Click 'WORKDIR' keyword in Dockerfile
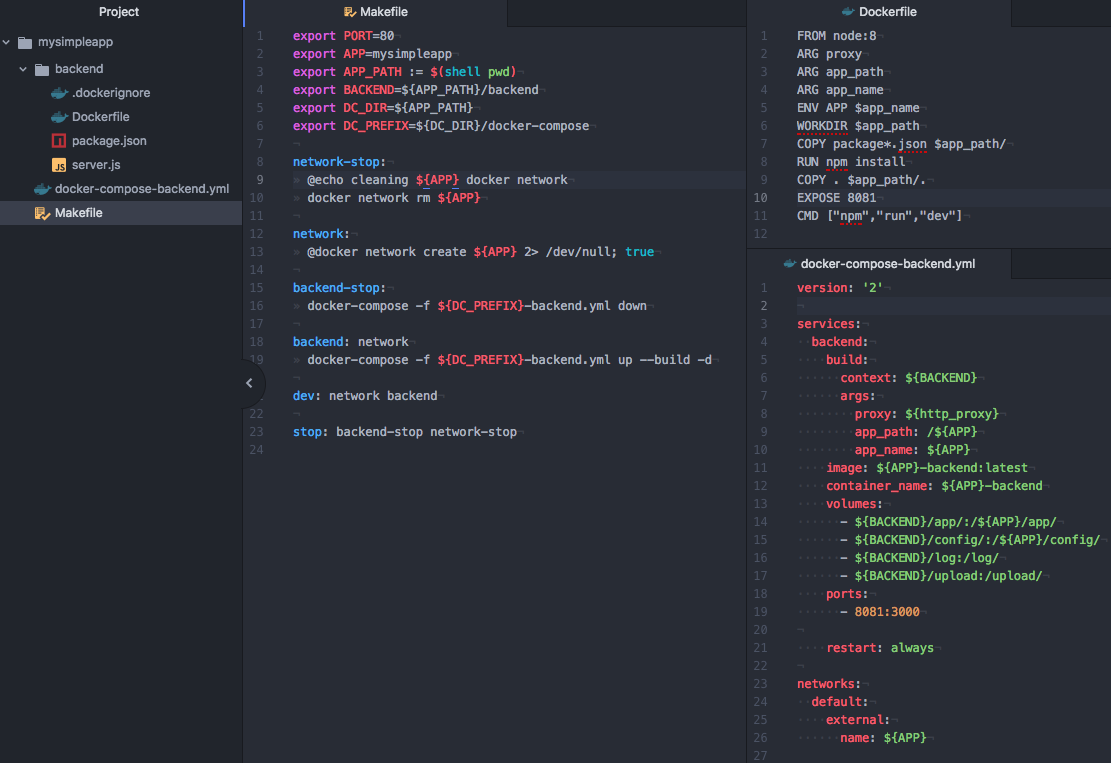The image size is (1111, 763). [822, 126]
